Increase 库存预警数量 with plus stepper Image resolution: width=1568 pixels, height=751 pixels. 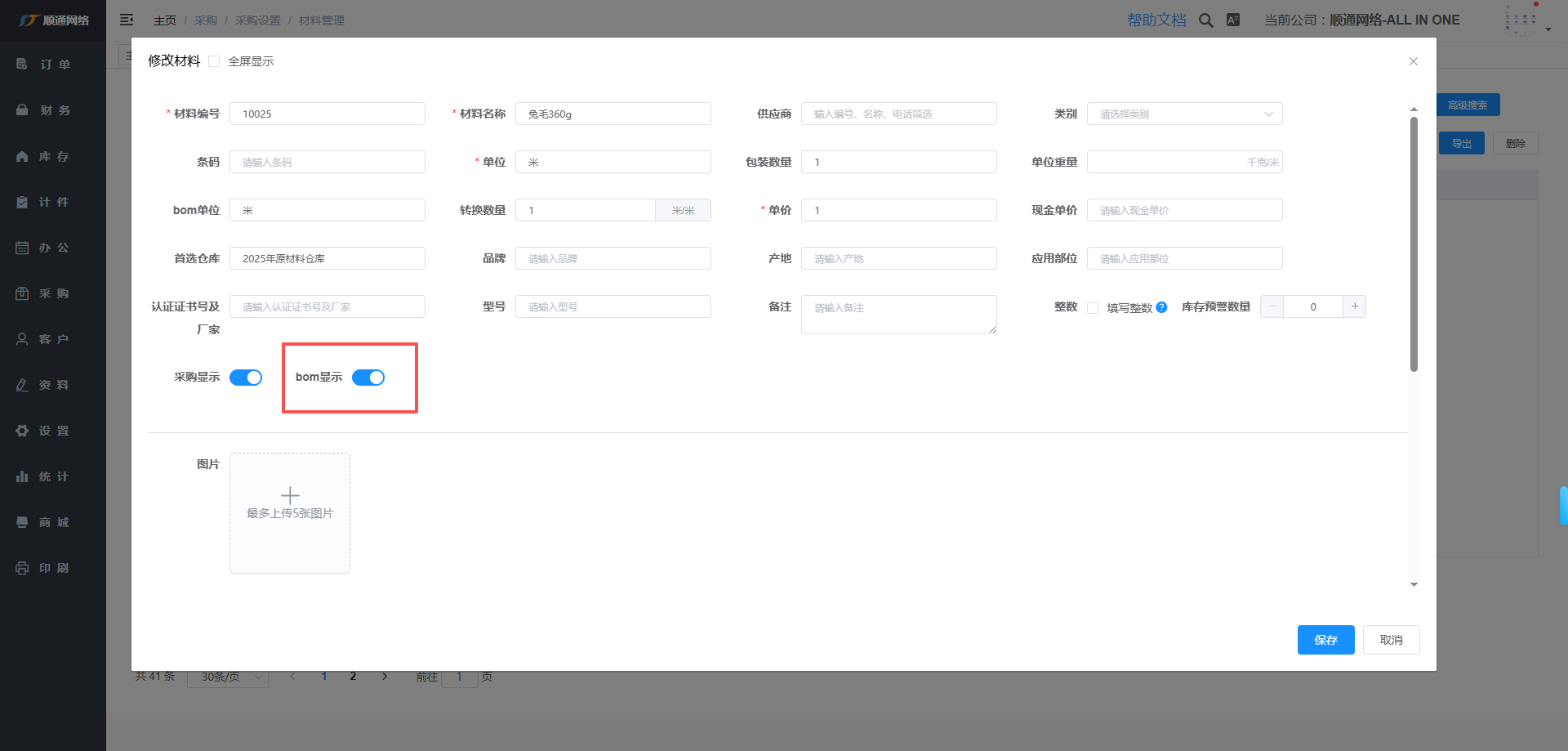coord(1354,306)
